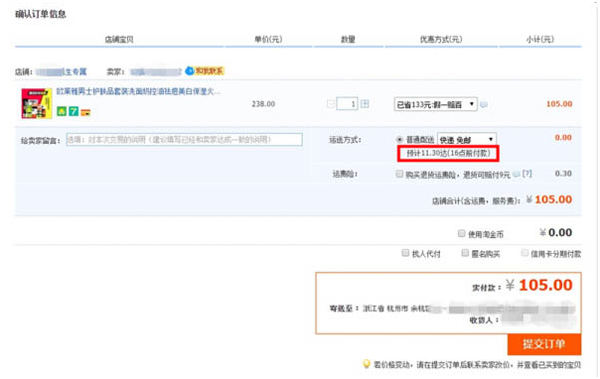Click the info bubble beside the discount dropdown

pyautogui.click(x=484, y=104)
